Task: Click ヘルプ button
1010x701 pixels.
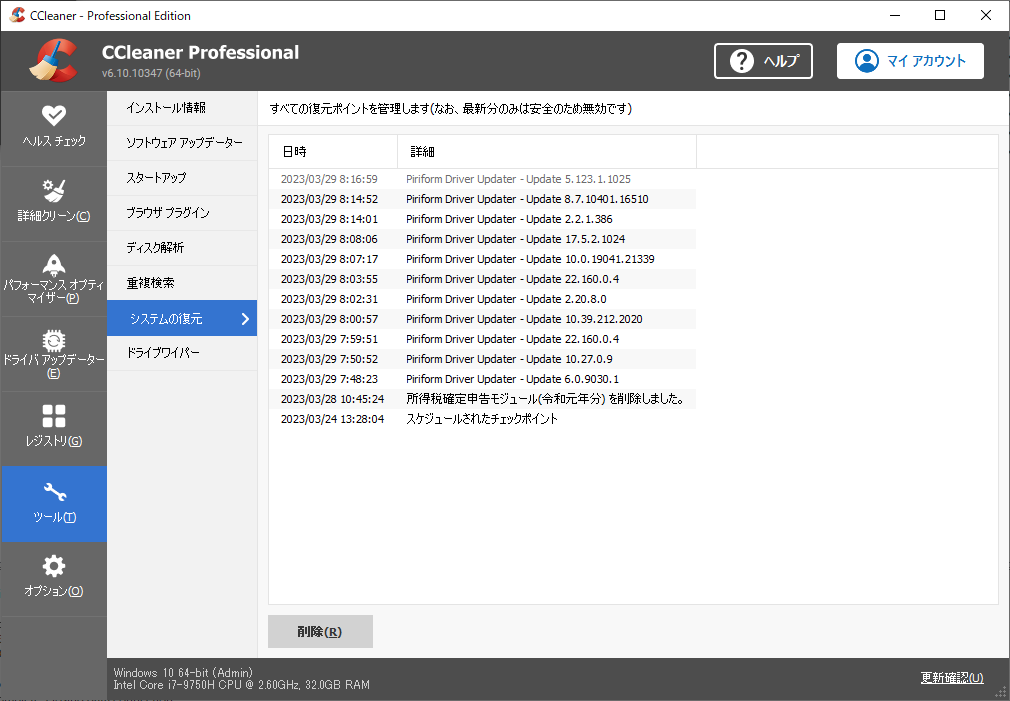Action: (x=763, y=61)
